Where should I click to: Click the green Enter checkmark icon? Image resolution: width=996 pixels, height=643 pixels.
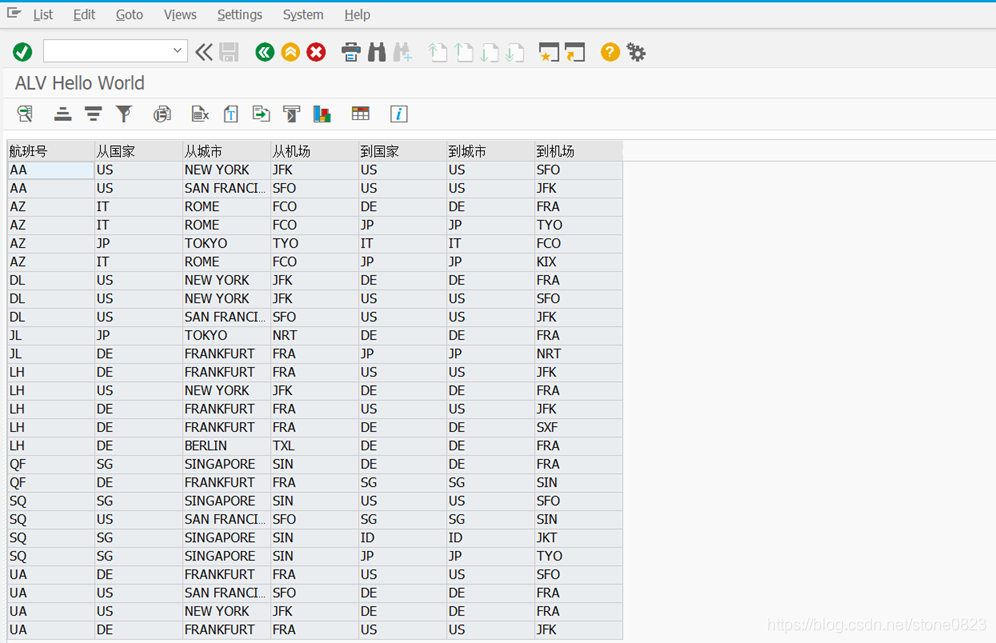click(22, 51)
